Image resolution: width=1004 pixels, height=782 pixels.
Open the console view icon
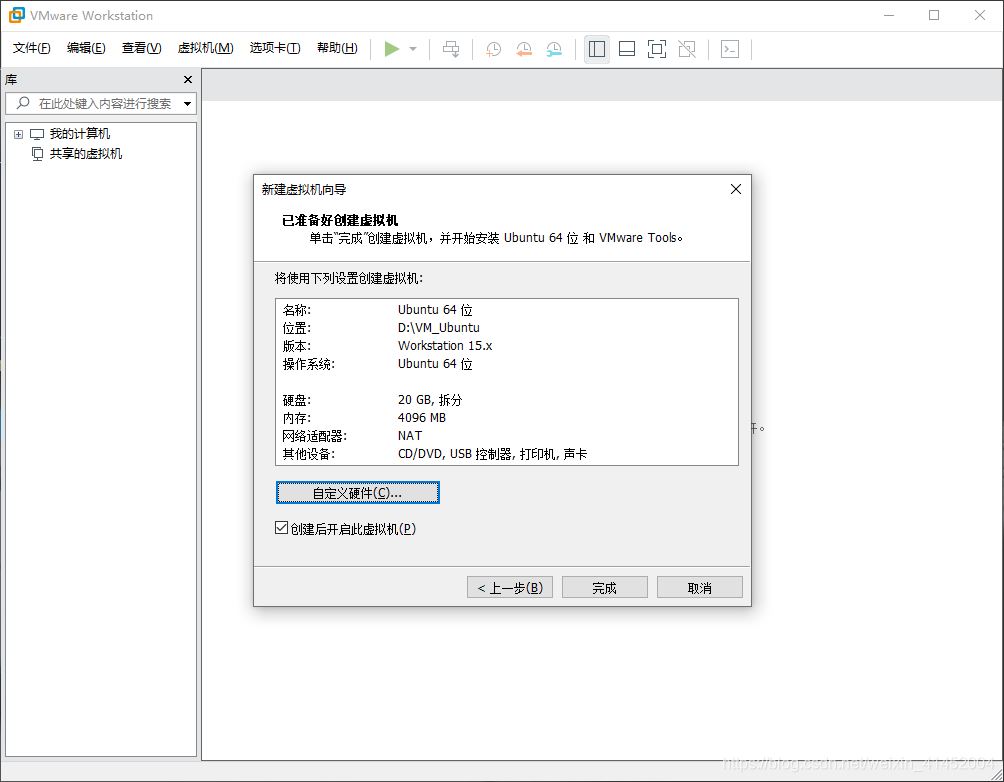click(x=730, y=49)
